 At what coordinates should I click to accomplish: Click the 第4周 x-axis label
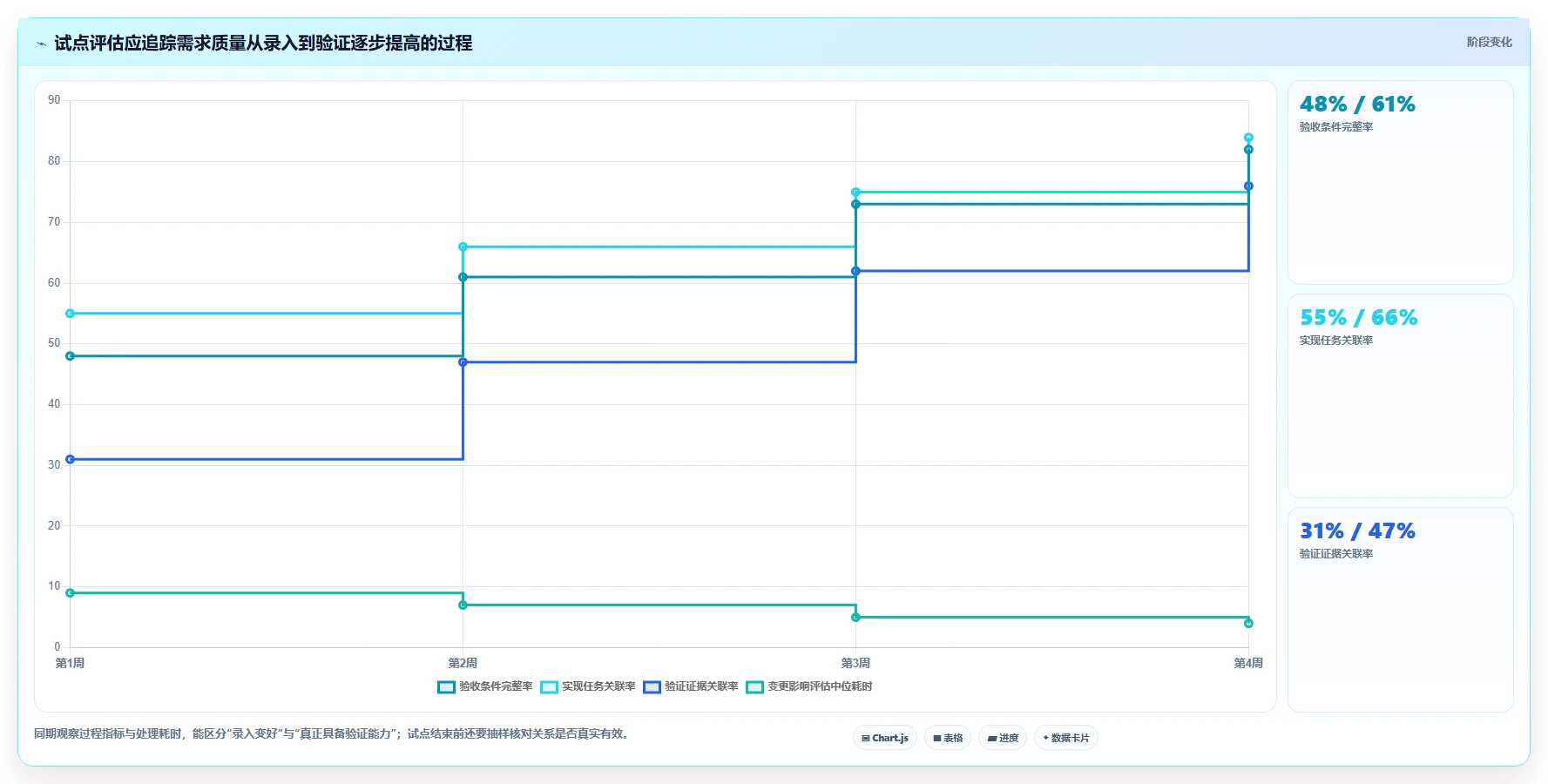[1248, 663]
